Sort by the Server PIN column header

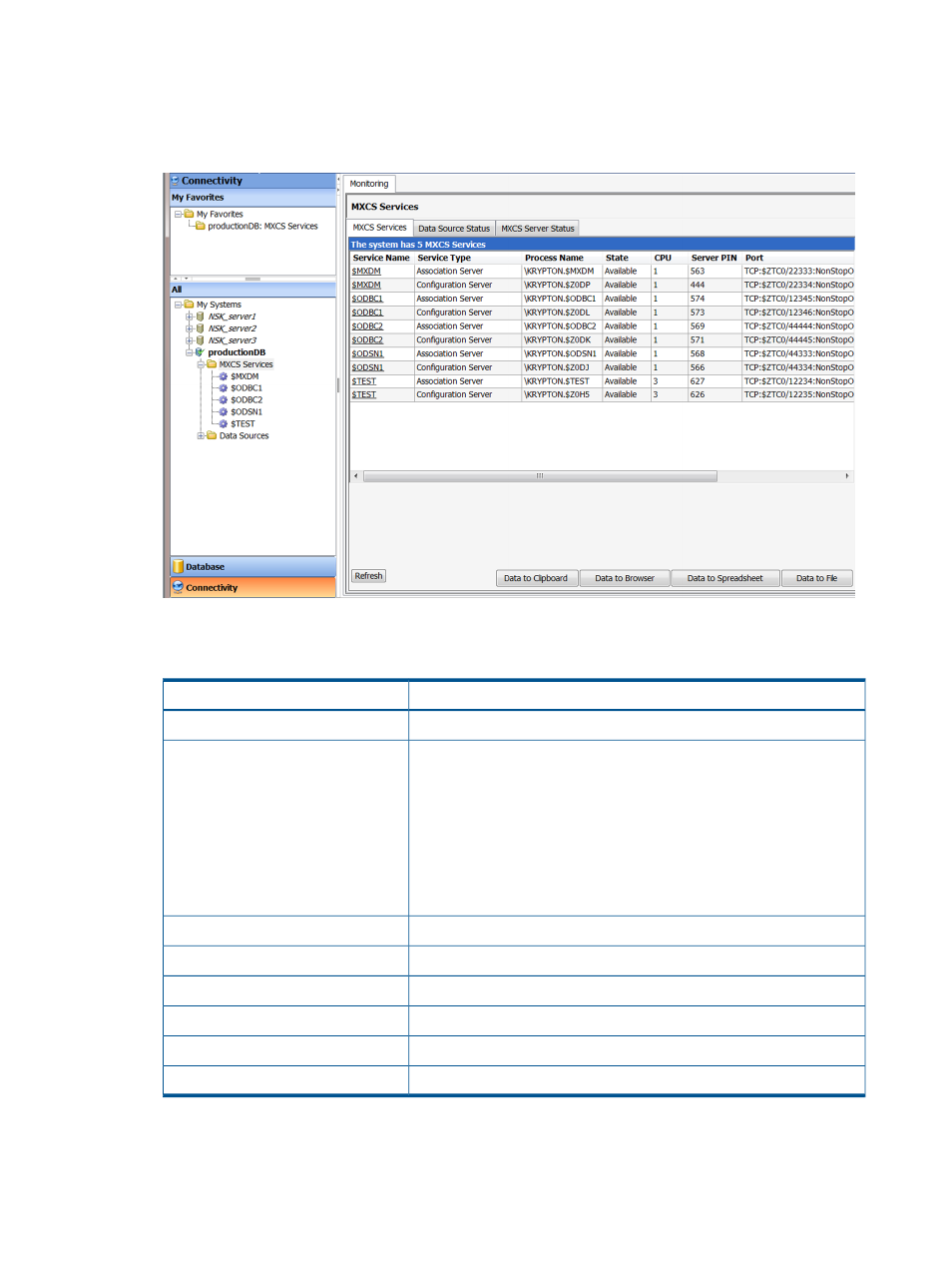coord(714,258)
